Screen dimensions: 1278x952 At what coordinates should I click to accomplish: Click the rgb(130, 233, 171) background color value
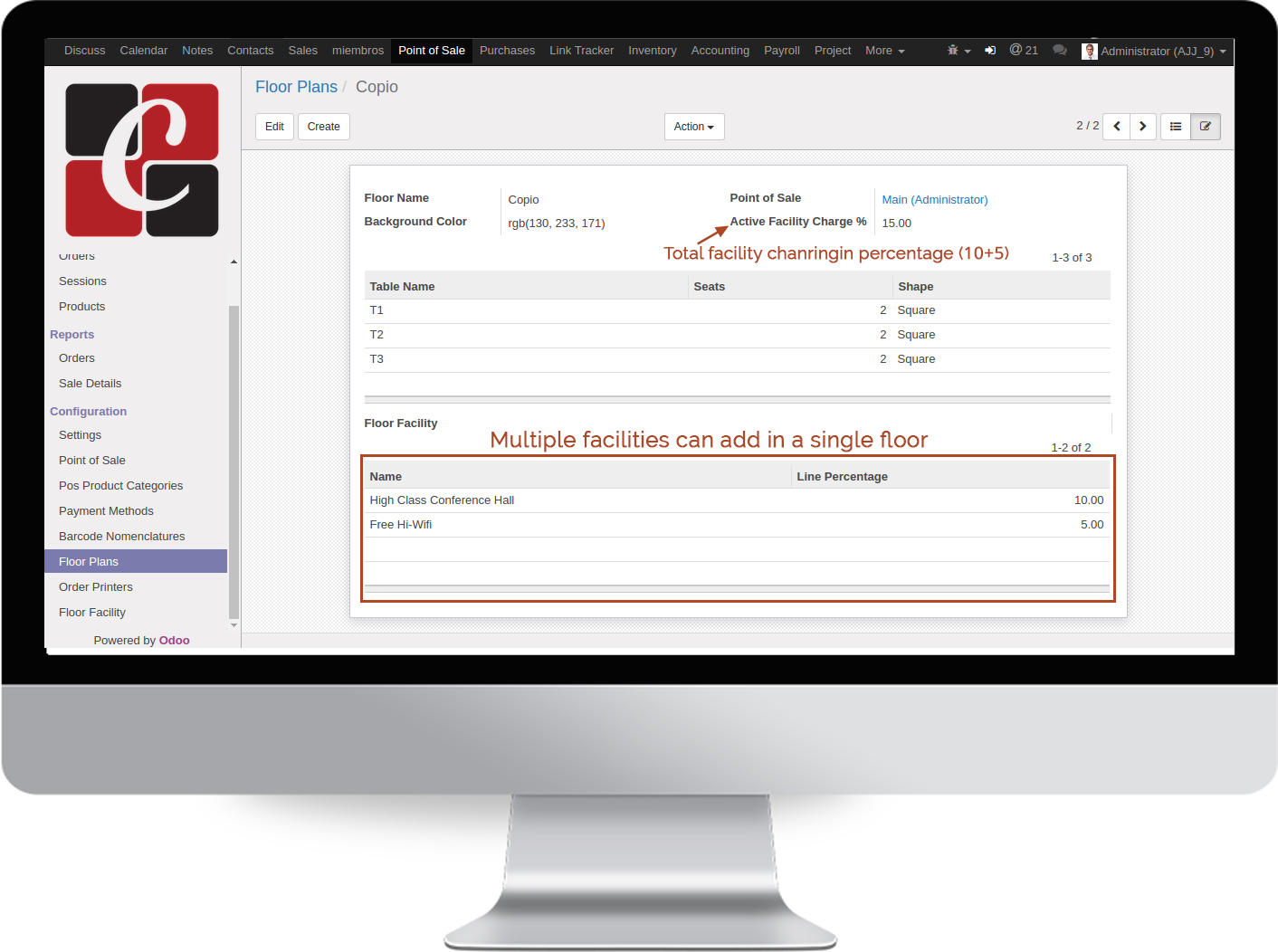pyautogui.click(x=557, y=224)
